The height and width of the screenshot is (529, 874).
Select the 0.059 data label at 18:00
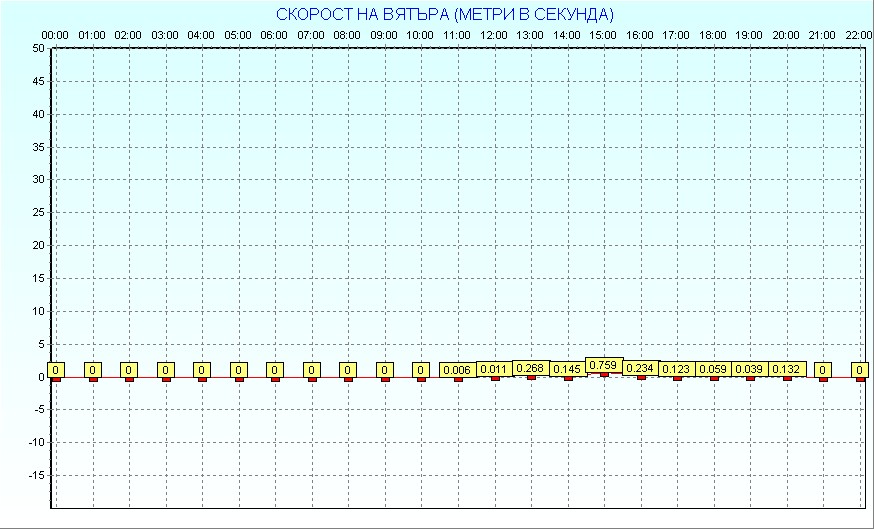pyautogui.click(x=713, y=369)
